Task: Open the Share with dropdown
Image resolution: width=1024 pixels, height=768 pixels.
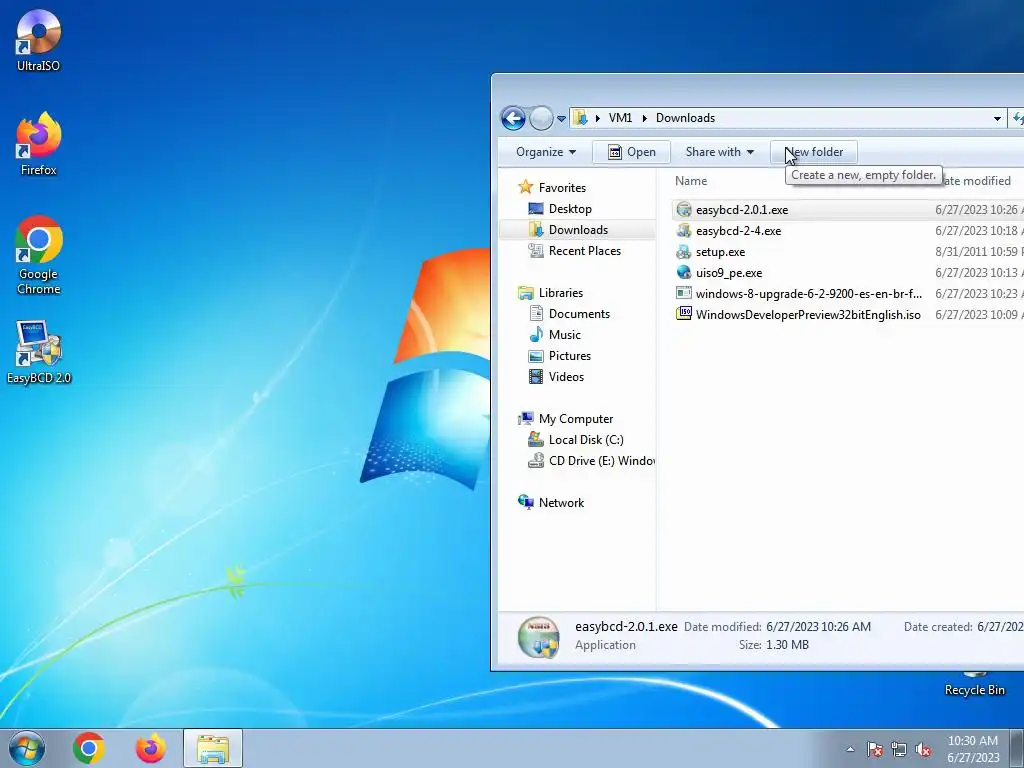Action: pyautogui.click(x=720, y=152)
